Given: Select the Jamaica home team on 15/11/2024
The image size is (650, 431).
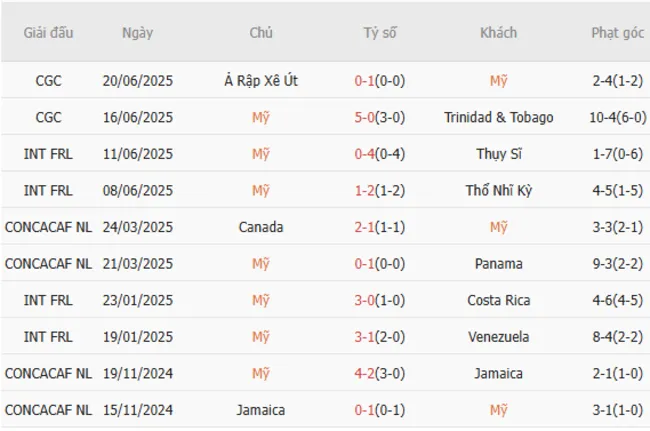Looking at the screenshot, I should (261, 410).
